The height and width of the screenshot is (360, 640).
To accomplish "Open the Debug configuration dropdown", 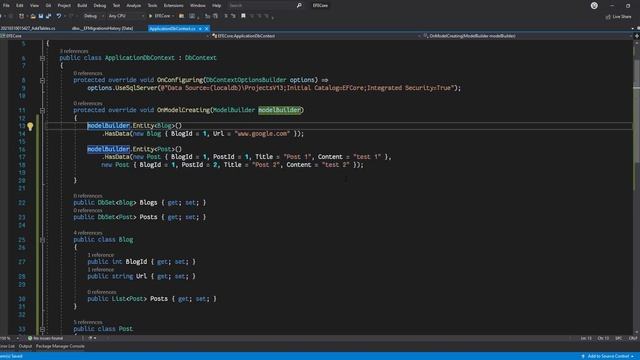I will pyautogui.click(x=93, y=16).
